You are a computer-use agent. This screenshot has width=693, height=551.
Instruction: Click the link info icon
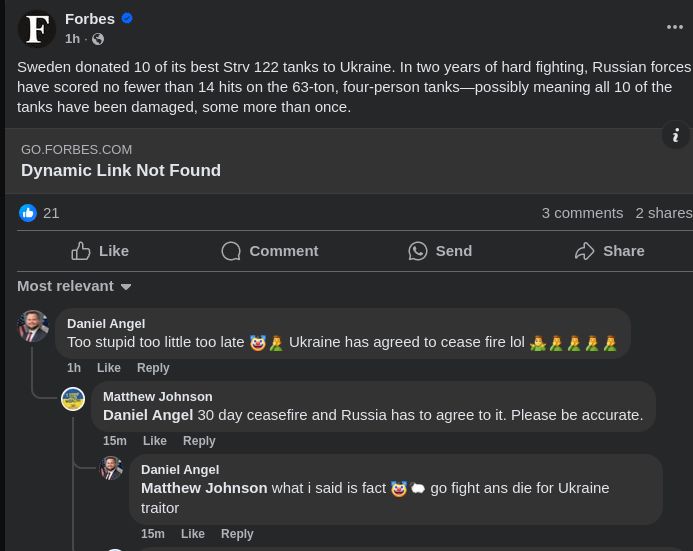[676, 135]
